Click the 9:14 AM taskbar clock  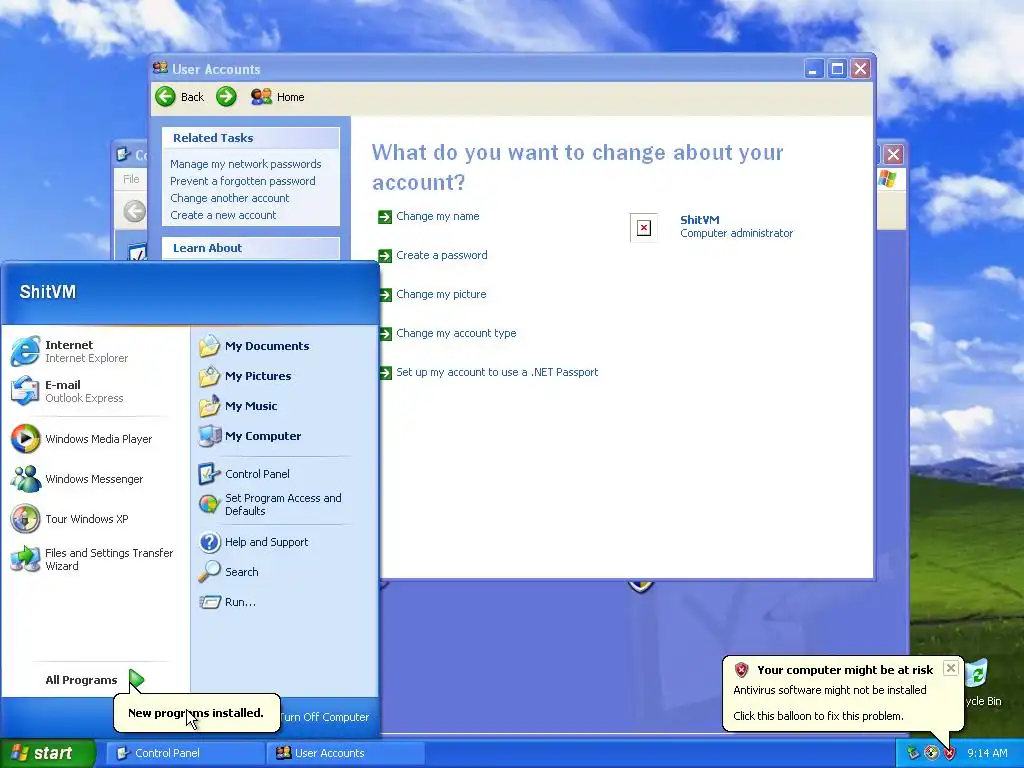tap(987, 753)
